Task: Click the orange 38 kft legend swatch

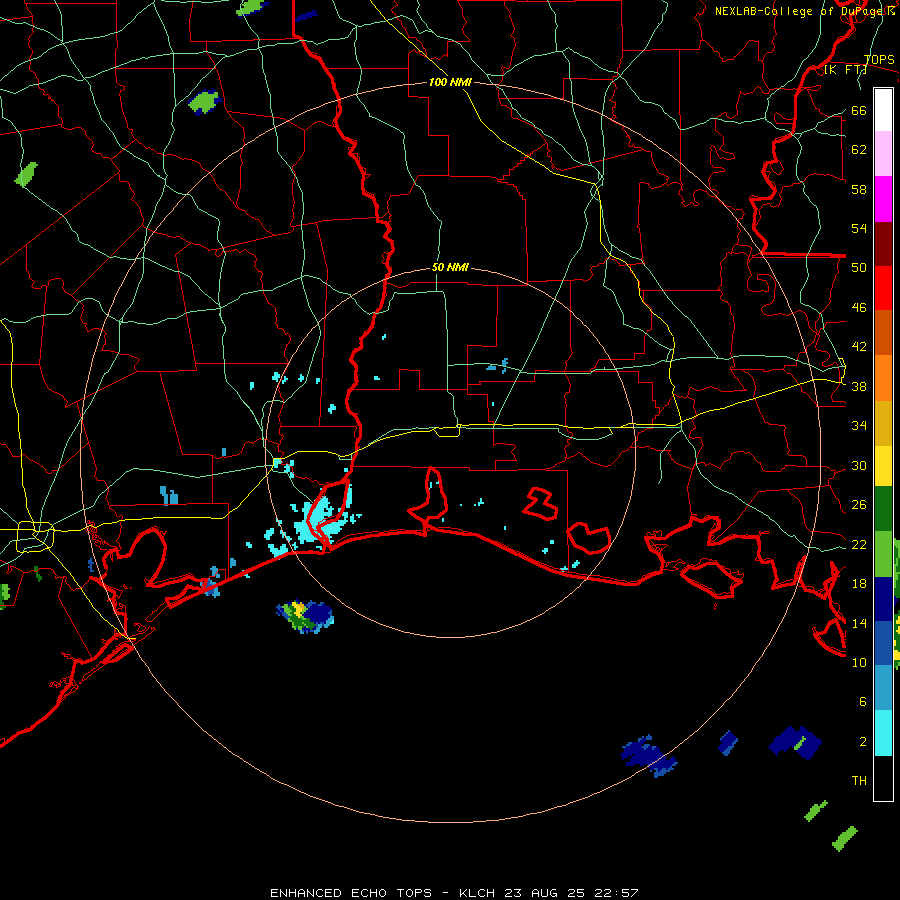Action: pyautogui.click(x=883, y=378)
